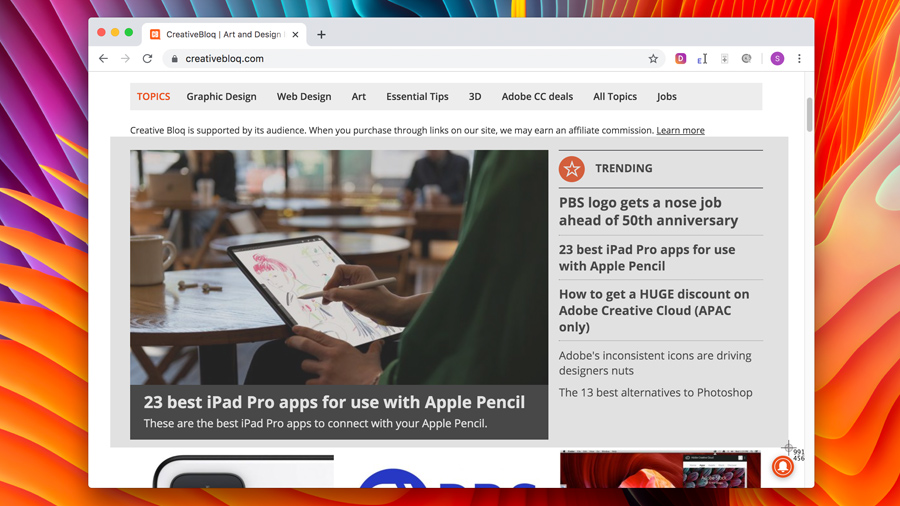The image size is (900, 506).
Task: Open the Graphic Design topic
Action: (221, 96)
